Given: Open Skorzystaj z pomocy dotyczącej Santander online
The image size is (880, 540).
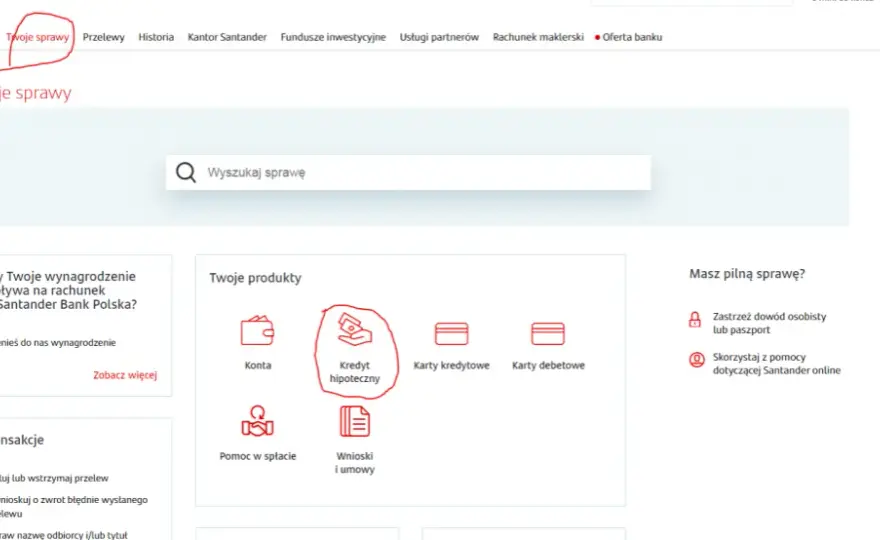Looking at the screenshot, I should (x=777, y=364).
